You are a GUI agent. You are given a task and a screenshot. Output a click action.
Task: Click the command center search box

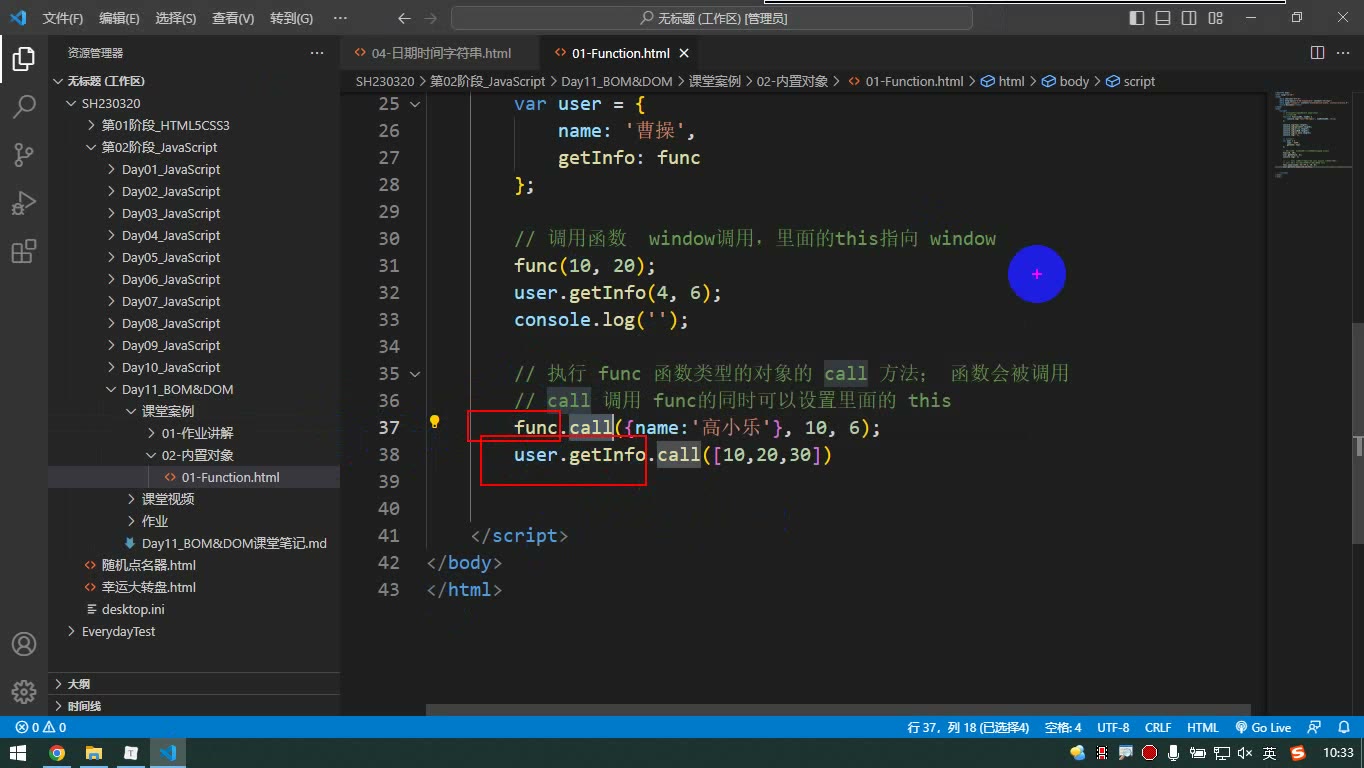coord(712,18)
